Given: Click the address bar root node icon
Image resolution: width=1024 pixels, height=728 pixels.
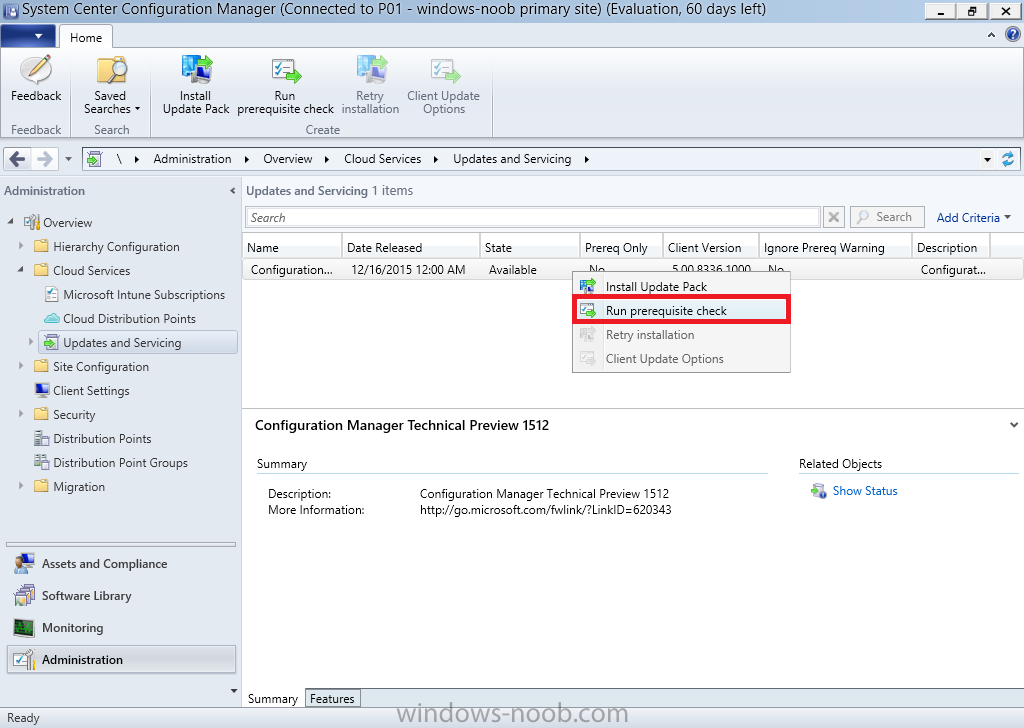Looking at the screenshot, I should (95, 159).
